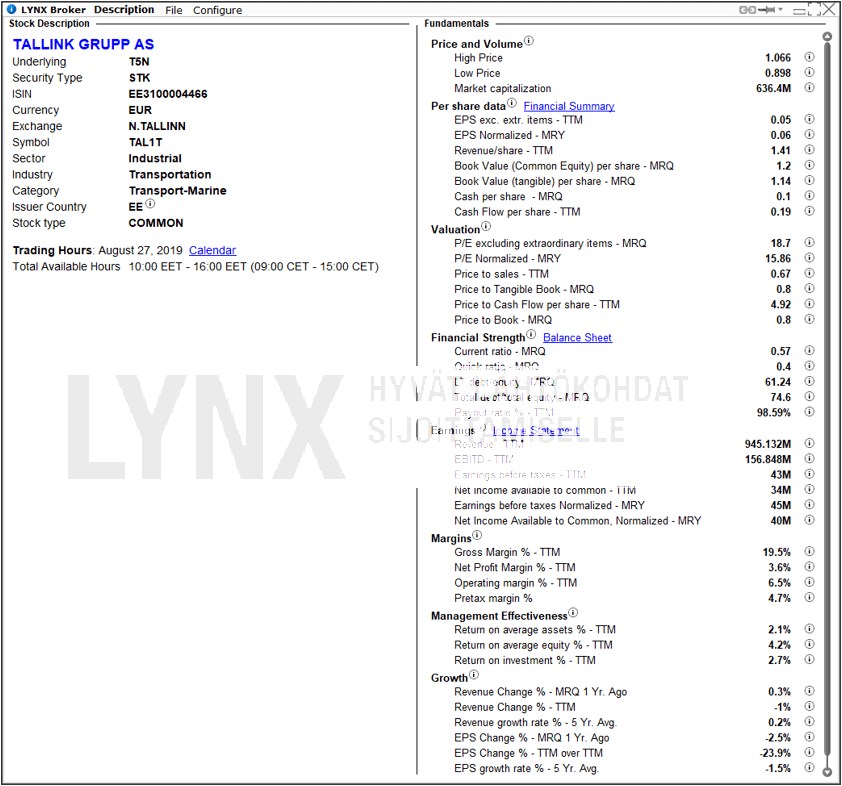Click the info icon on EPS Normalized - MRY row
The image size is (842, 786).
[809, 134]
